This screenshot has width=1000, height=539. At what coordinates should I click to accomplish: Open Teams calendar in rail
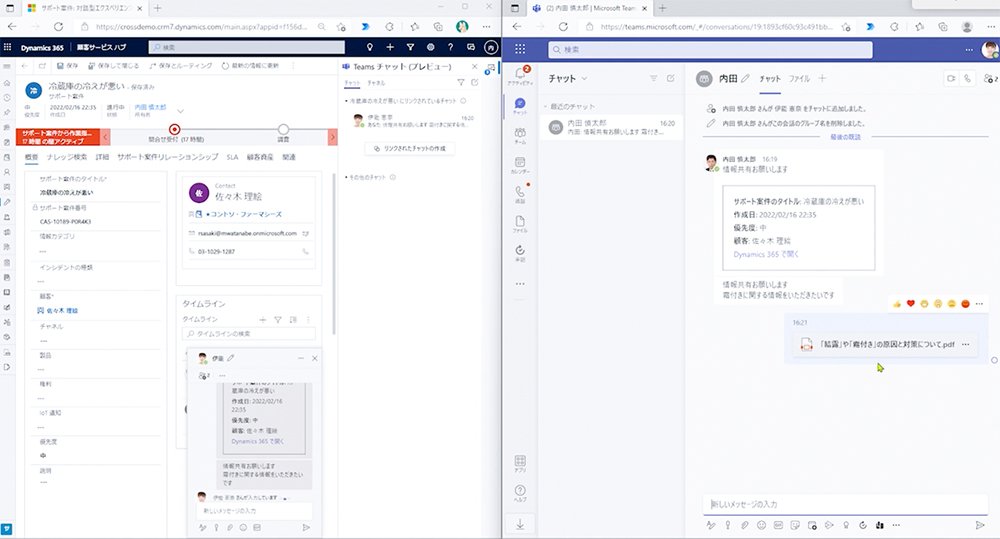(520, 165)
